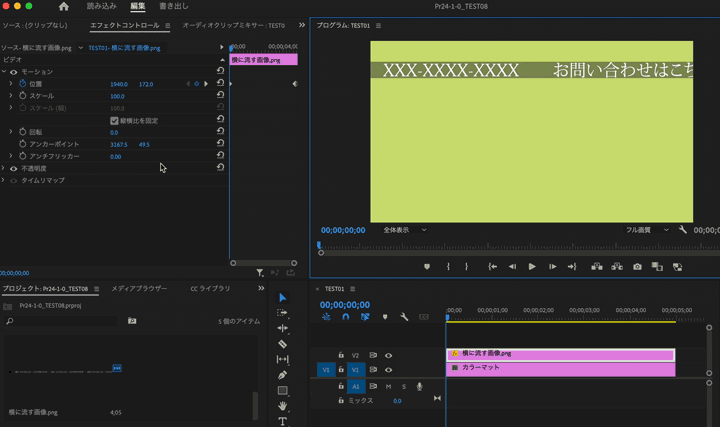Image resolution: width=720 pixels, height=427 pixels.
Task: Select the Selection tool arrow
Action: 282,298
